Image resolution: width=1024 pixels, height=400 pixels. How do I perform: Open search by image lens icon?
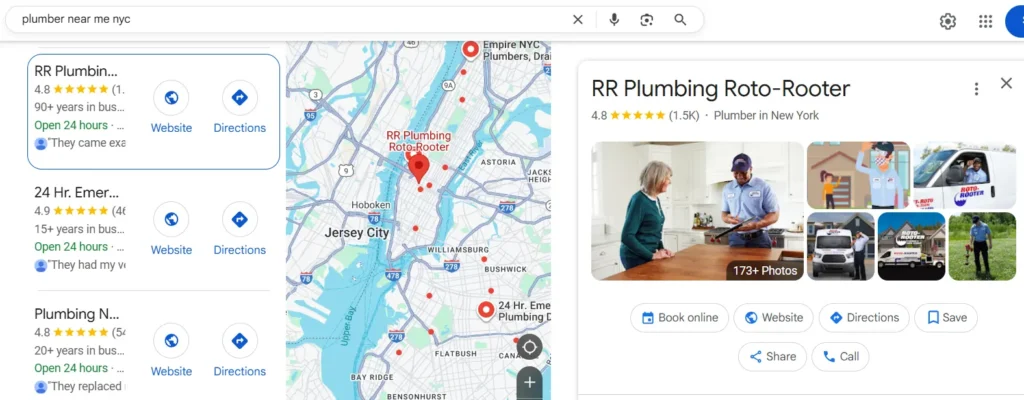pyautogui.click(x=647, y=20)
